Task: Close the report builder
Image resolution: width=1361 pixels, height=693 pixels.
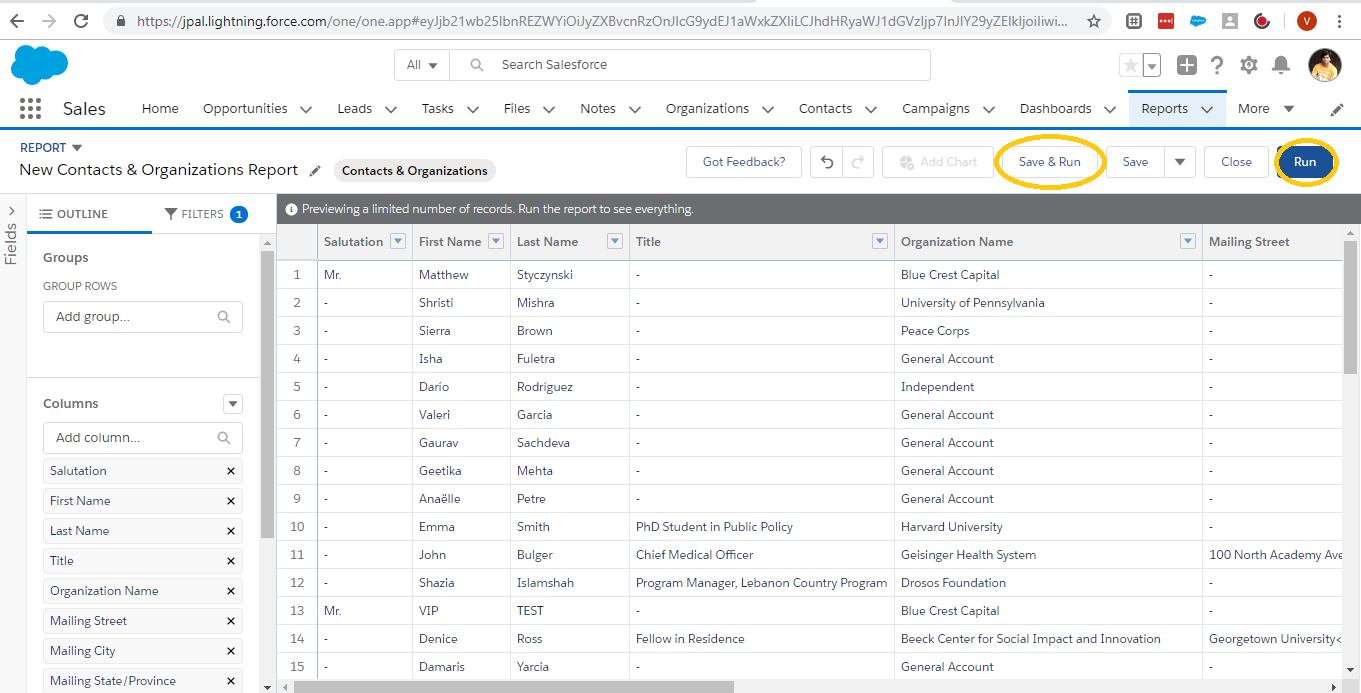Action: pos(1236,162)
